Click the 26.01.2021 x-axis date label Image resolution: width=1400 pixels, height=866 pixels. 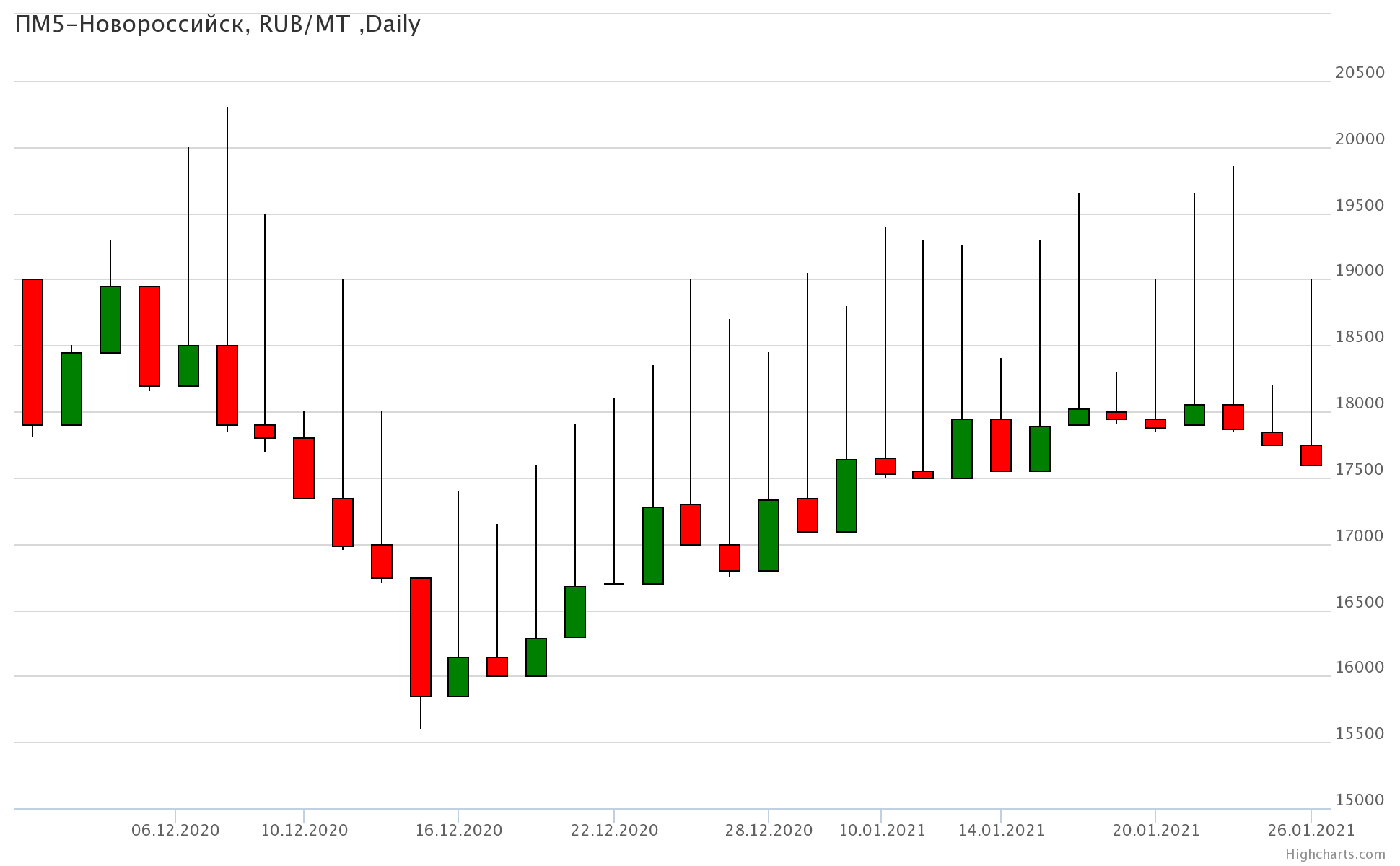coord(1311,830)
